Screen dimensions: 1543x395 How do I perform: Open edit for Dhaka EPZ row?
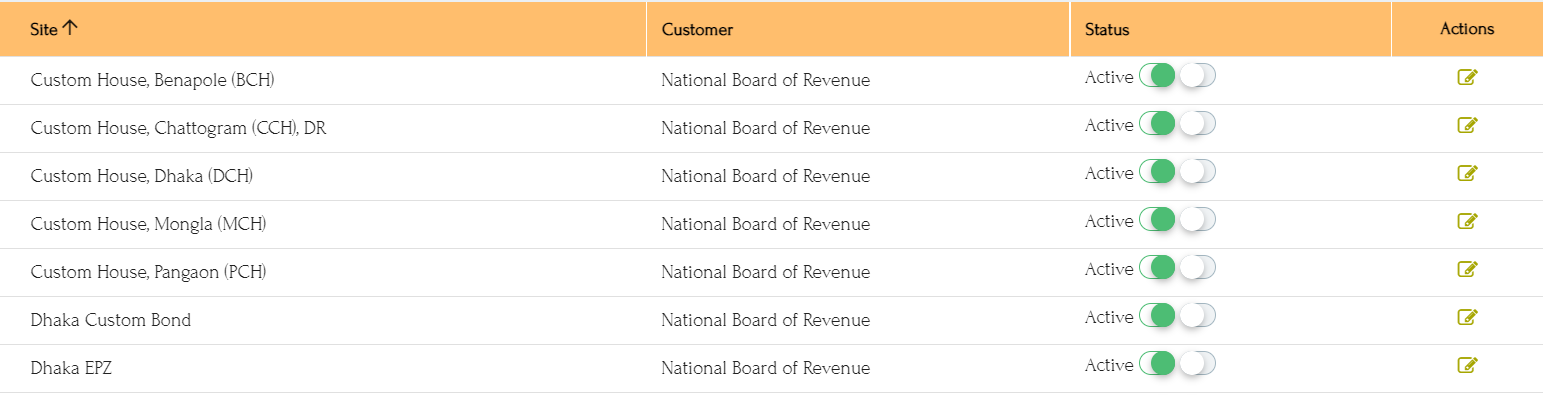1467,365
